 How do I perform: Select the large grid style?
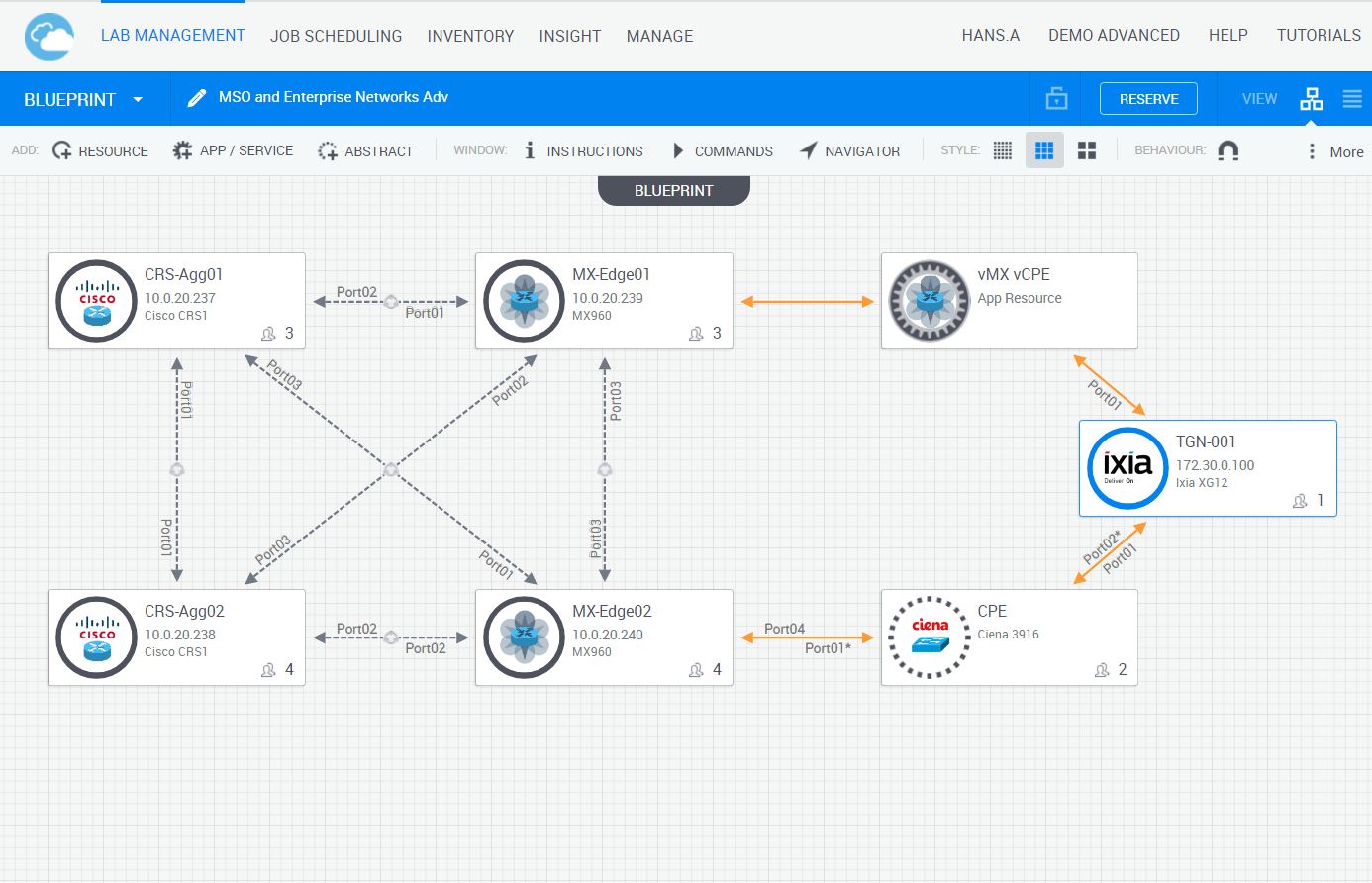[x=1087, y=150]
